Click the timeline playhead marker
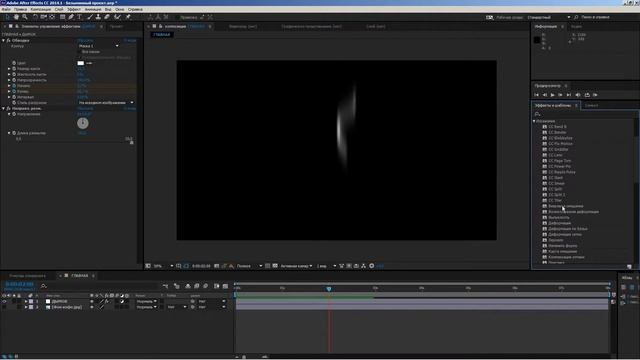 coord(329,289)
